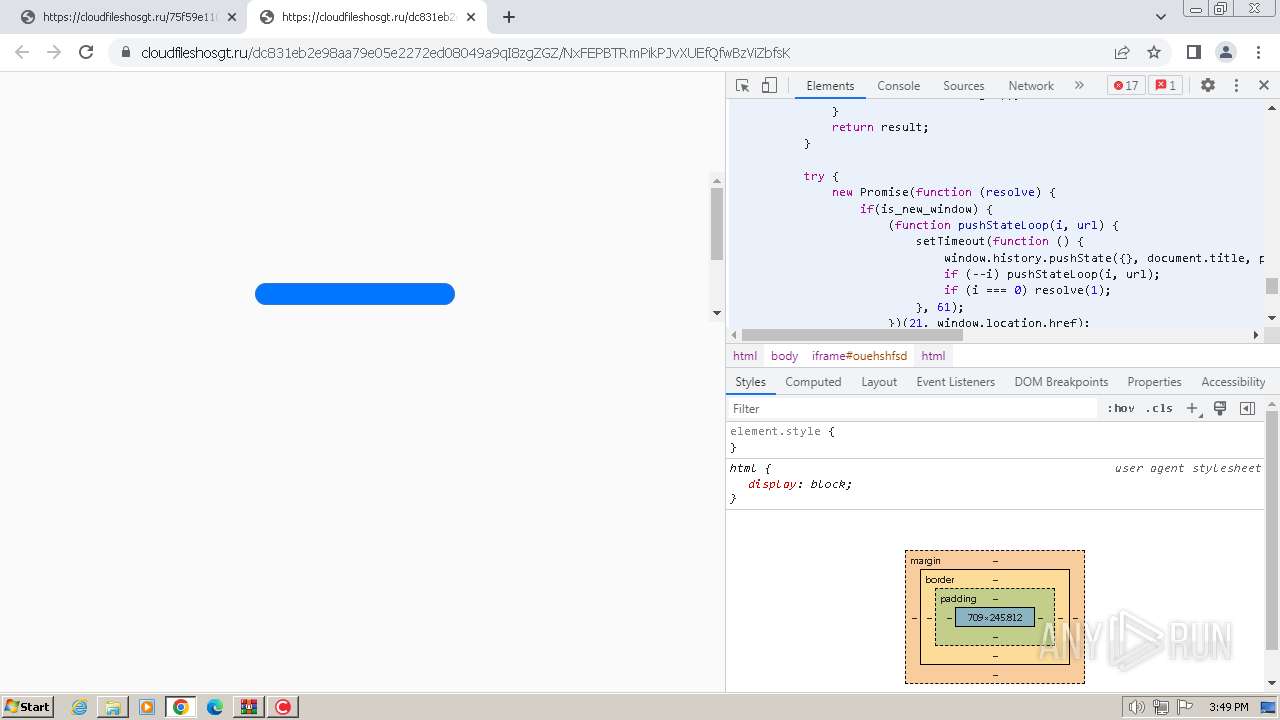This screenshot has height=720, width=1280.
Task: Open the DOM Breakpoints pane tab
Action: click(1061, 382)
